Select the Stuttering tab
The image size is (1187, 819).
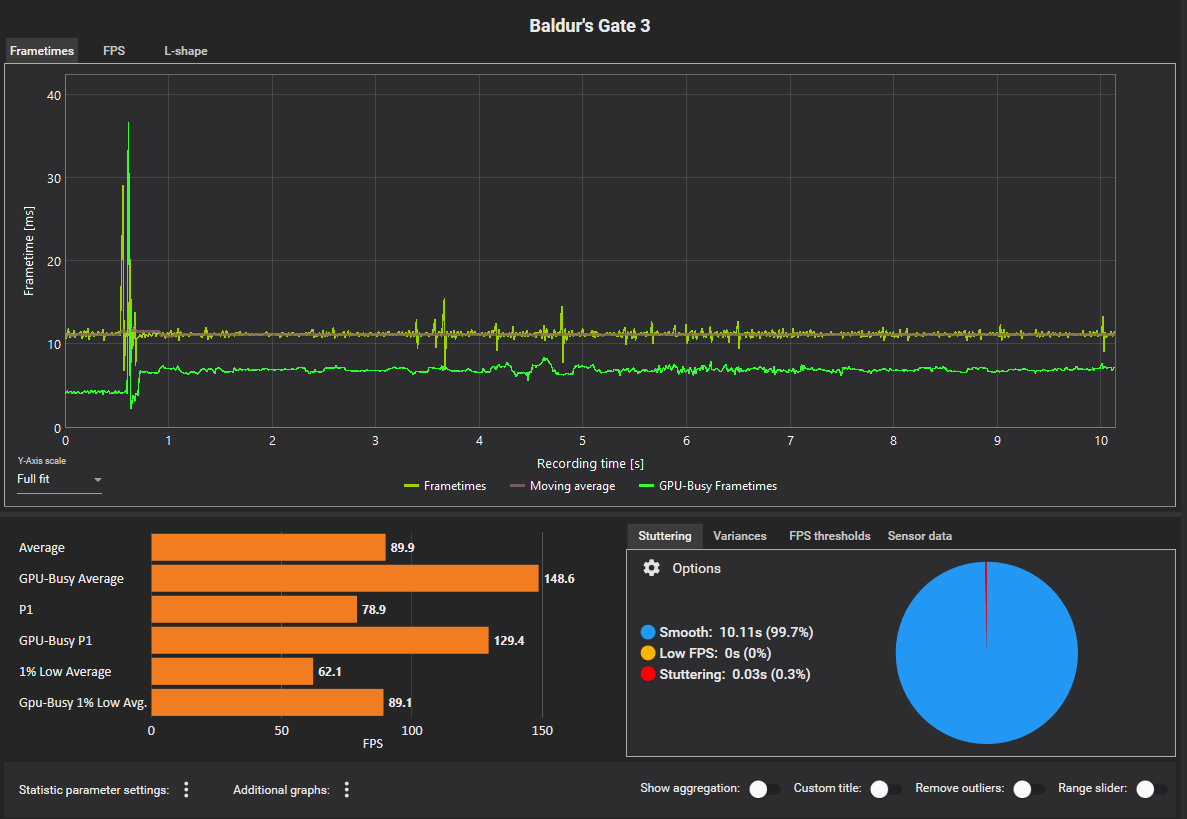coord(665,536)
